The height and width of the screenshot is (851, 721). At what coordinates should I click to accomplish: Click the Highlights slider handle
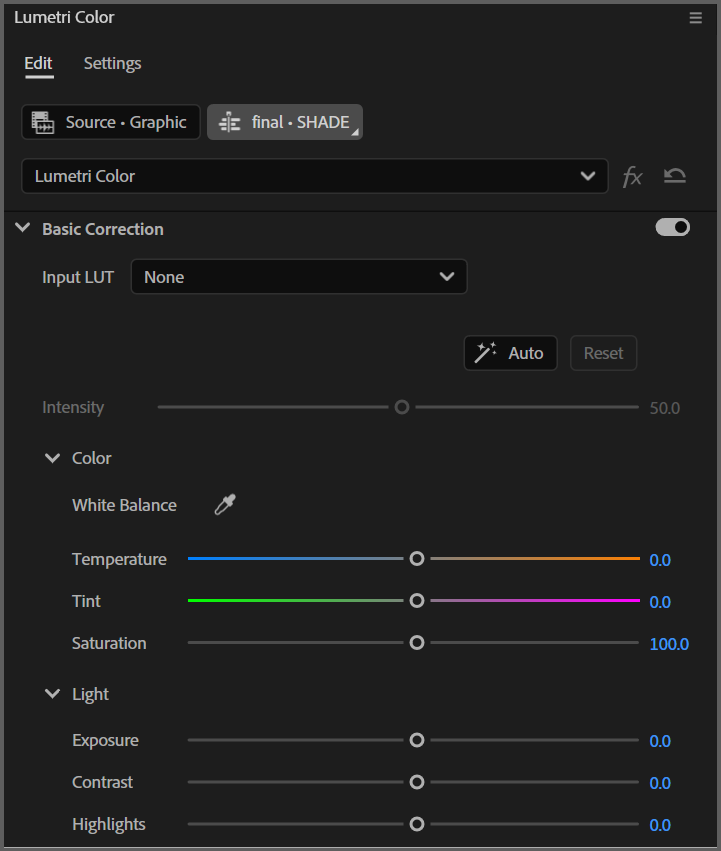[417, 824]
